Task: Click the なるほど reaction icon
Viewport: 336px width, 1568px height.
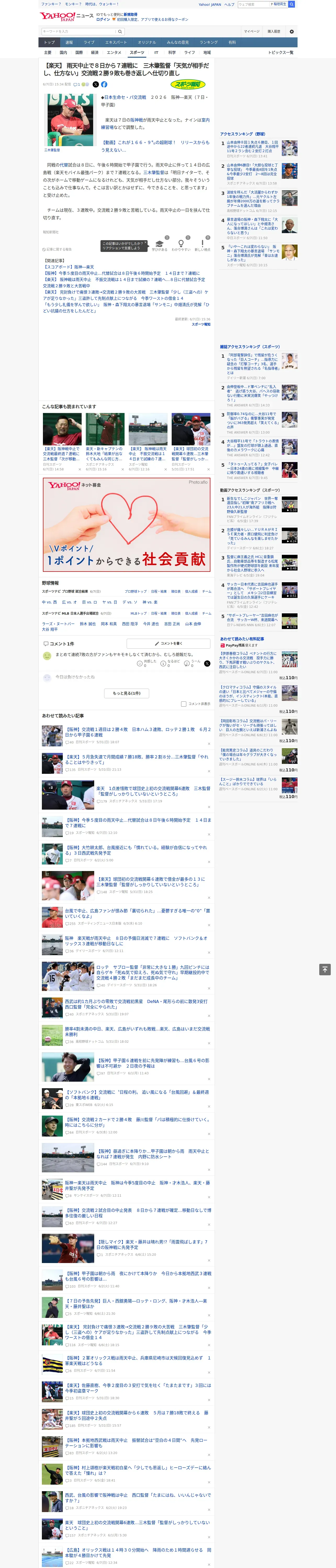Action: click(x=164, y=664)
